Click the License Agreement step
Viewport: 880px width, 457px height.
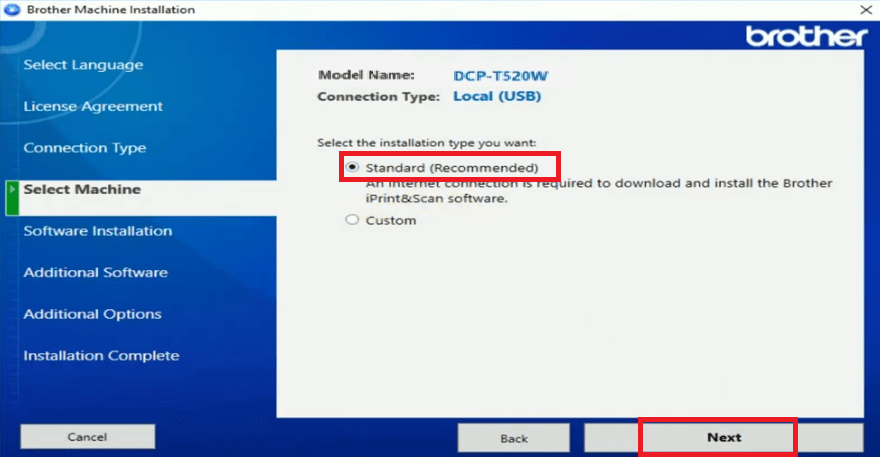(93, 106)
